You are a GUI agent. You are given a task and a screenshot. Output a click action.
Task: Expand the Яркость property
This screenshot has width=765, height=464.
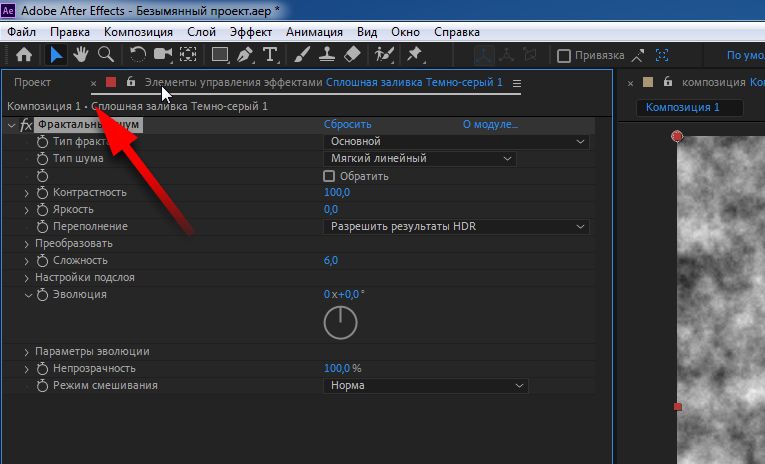[27, 210]
